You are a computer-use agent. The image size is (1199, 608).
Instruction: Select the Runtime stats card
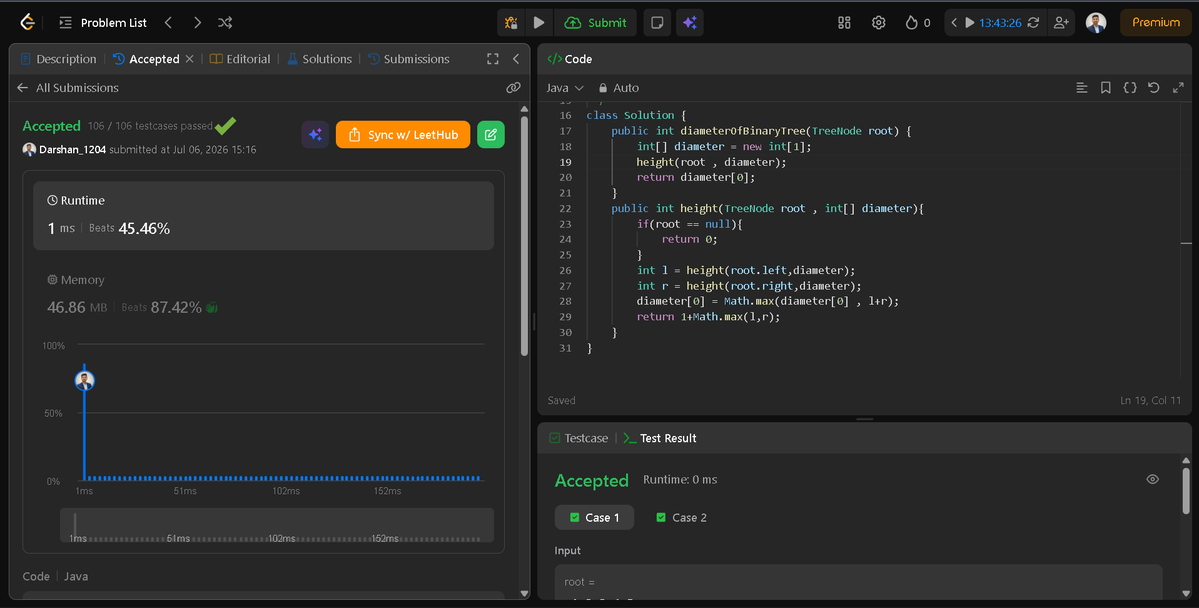tap(263, 216)
